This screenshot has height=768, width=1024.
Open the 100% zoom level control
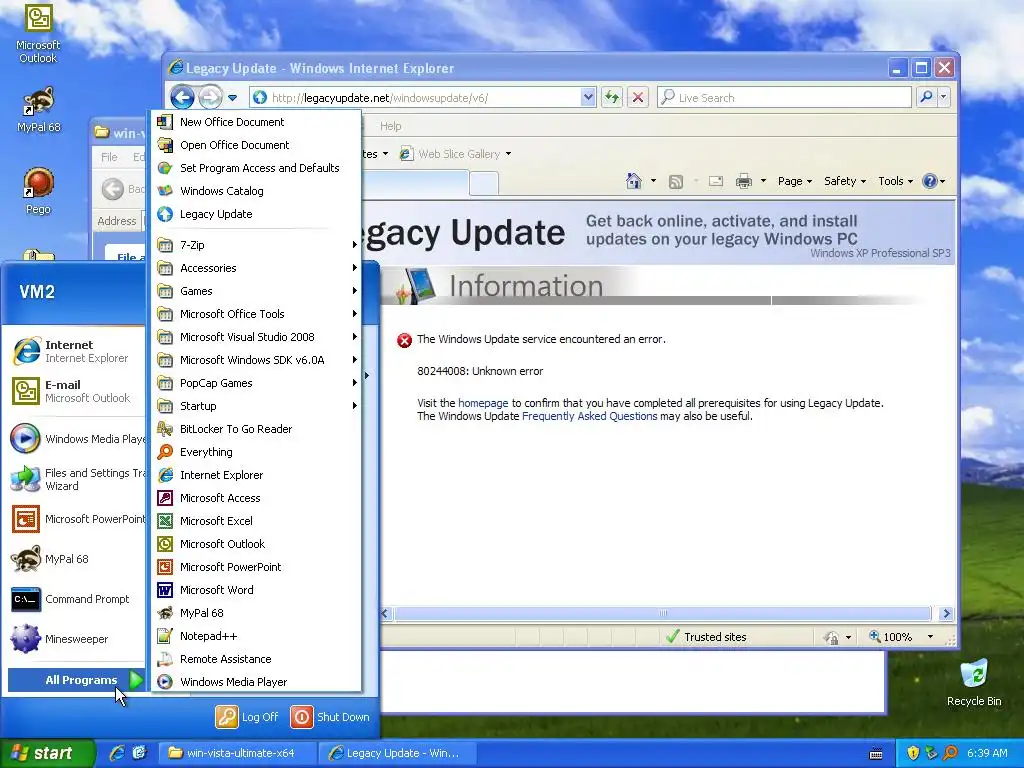coord(901,637)
